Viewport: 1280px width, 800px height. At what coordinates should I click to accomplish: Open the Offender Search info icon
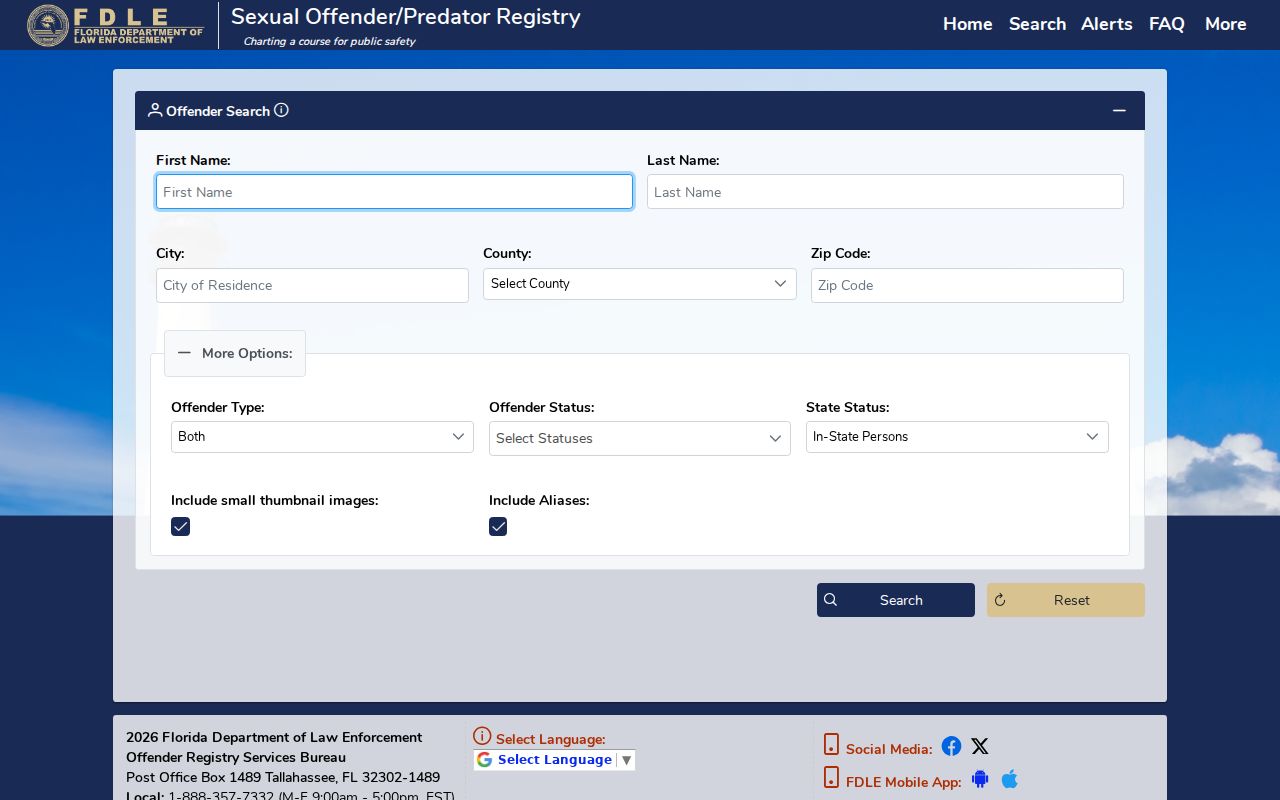click(281, 110)
